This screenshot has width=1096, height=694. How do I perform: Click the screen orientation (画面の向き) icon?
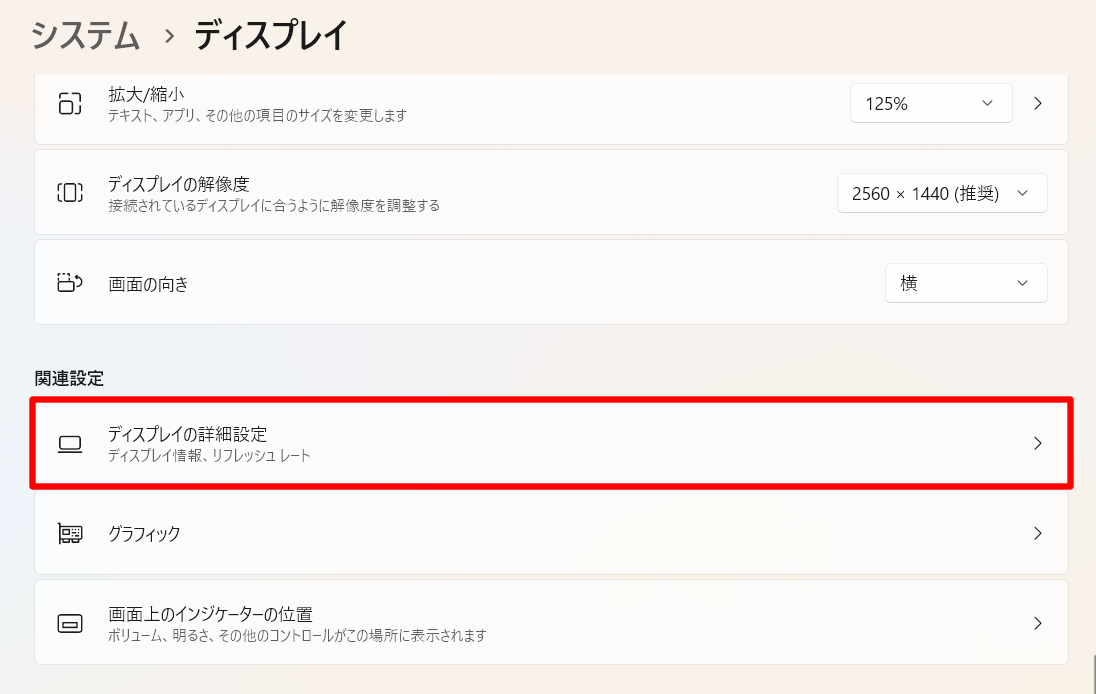coord(69,283)
